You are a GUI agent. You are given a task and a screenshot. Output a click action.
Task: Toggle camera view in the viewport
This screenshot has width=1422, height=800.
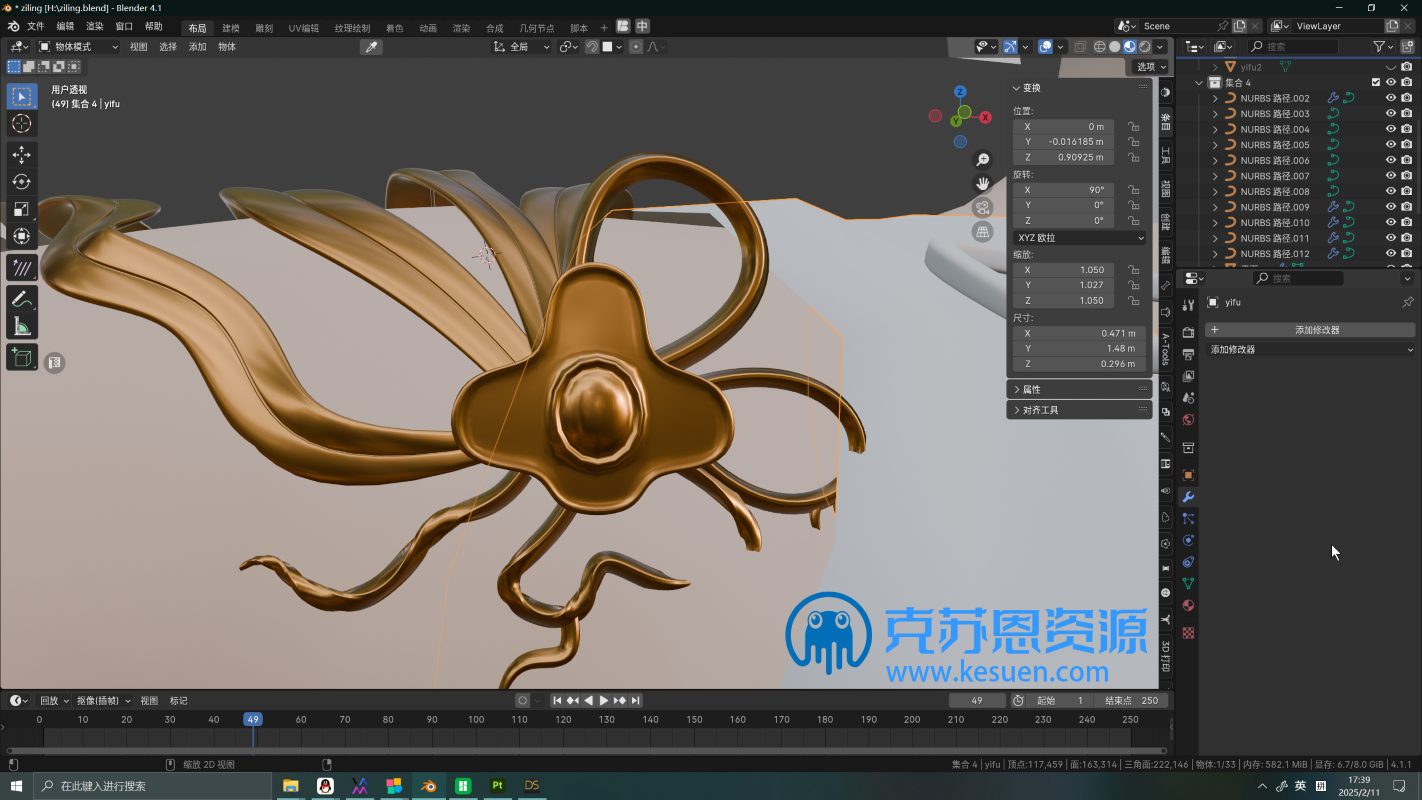tap(983, 208)
